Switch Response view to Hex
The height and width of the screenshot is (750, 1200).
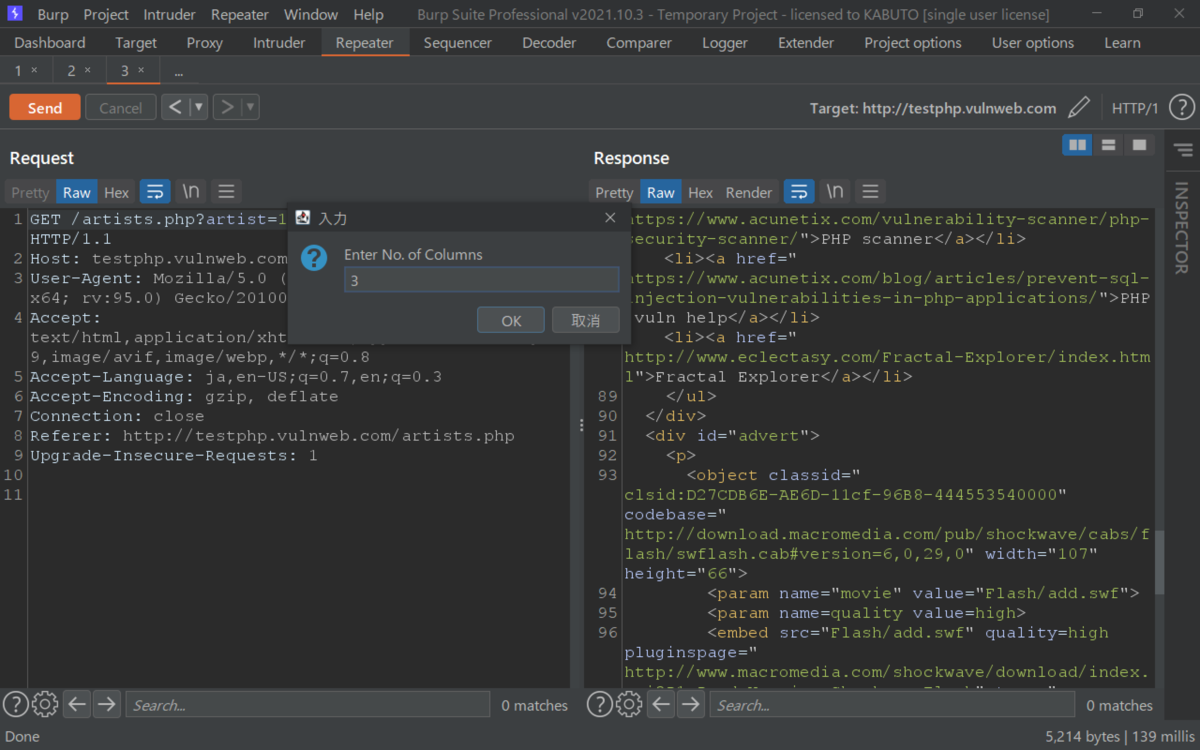(x=701, y=192)
